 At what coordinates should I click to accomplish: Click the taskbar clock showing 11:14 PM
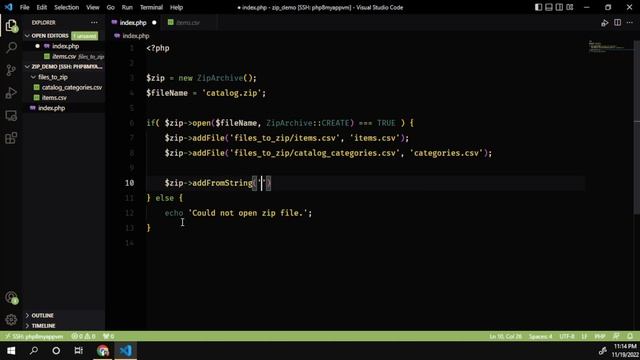[x=624, y=351]
